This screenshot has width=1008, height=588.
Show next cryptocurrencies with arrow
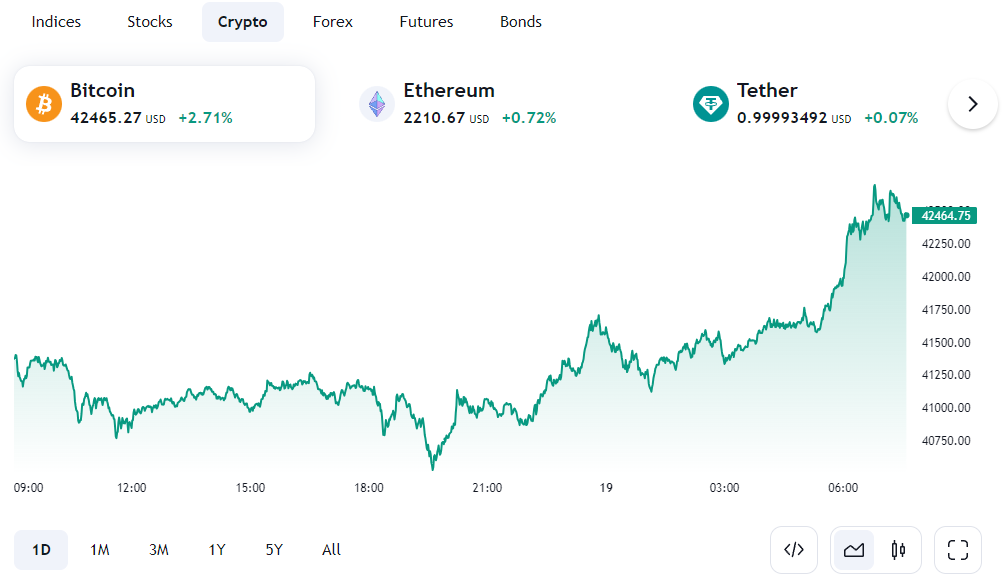point(973,104)
